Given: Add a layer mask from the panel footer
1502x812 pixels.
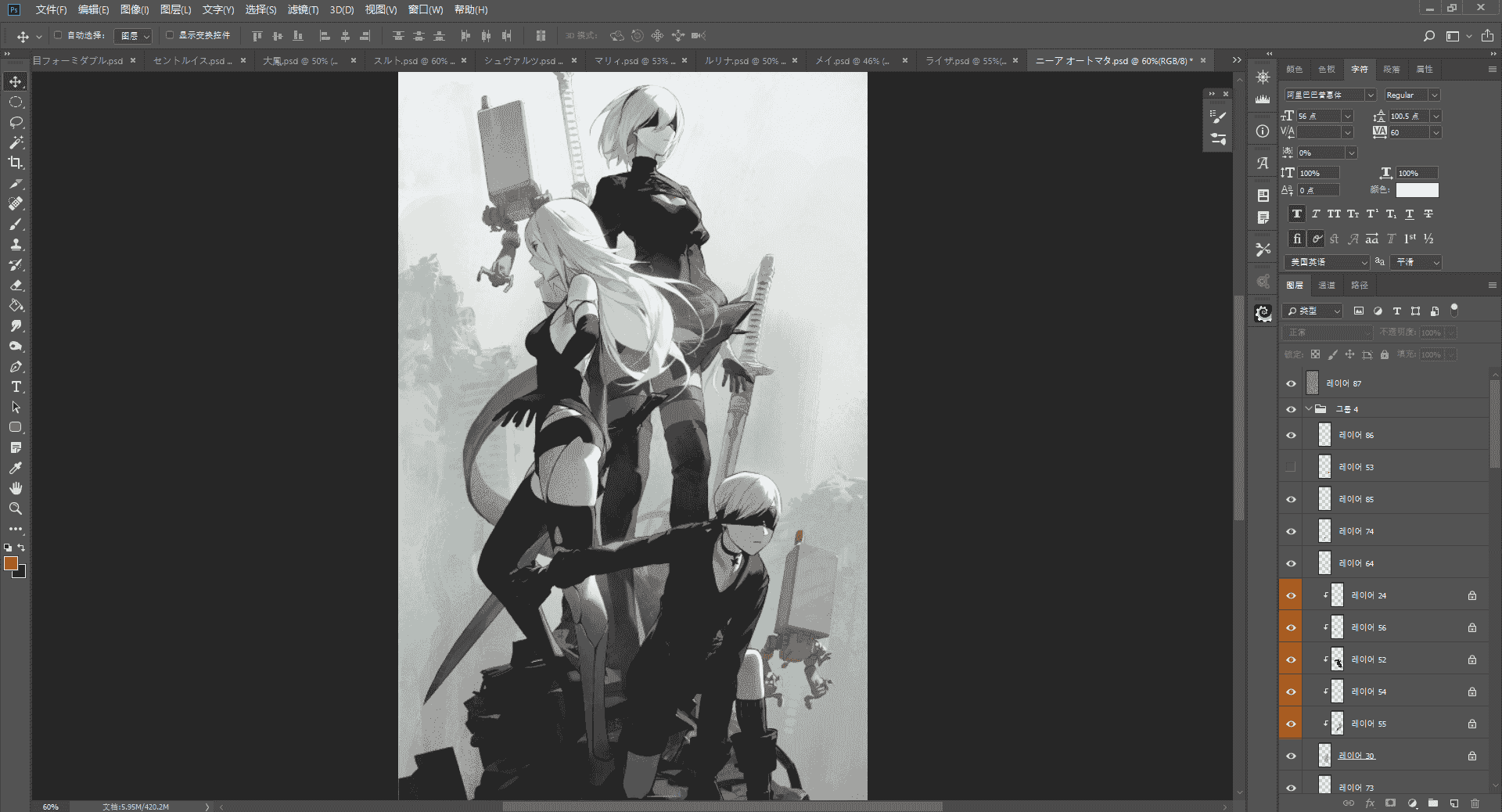Looking at the screenshot, I should pyautogui.click(x=1390, y=803).
